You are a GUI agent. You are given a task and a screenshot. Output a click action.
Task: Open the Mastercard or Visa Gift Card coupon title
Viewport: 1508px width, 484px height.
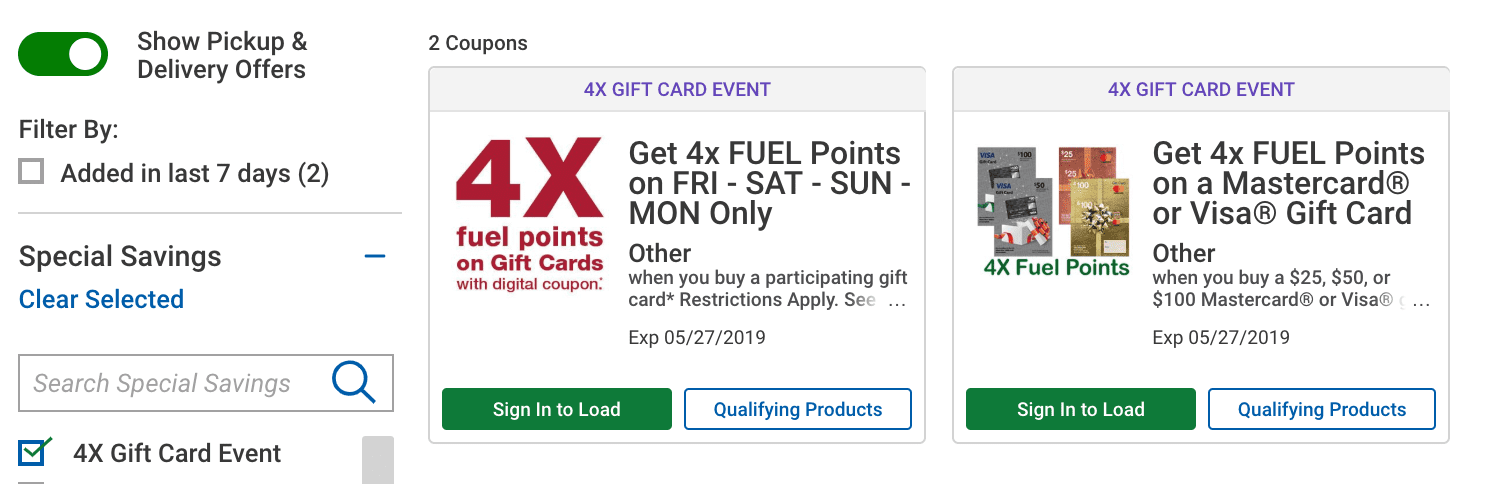tap(1289, 183)
